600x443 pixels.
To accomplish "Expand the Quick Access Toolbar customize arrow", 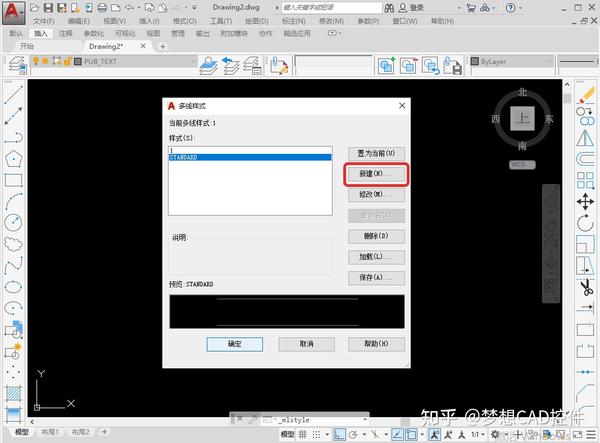I will coord(194,8).
